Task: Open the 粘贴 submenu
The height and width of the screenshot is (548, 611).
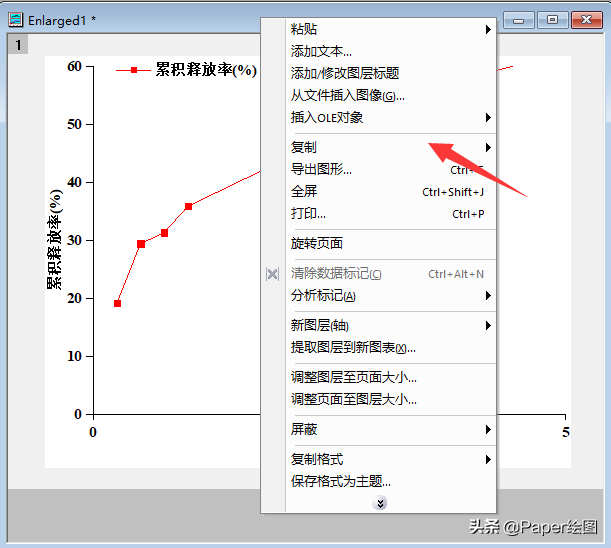Action: [390, 29]
